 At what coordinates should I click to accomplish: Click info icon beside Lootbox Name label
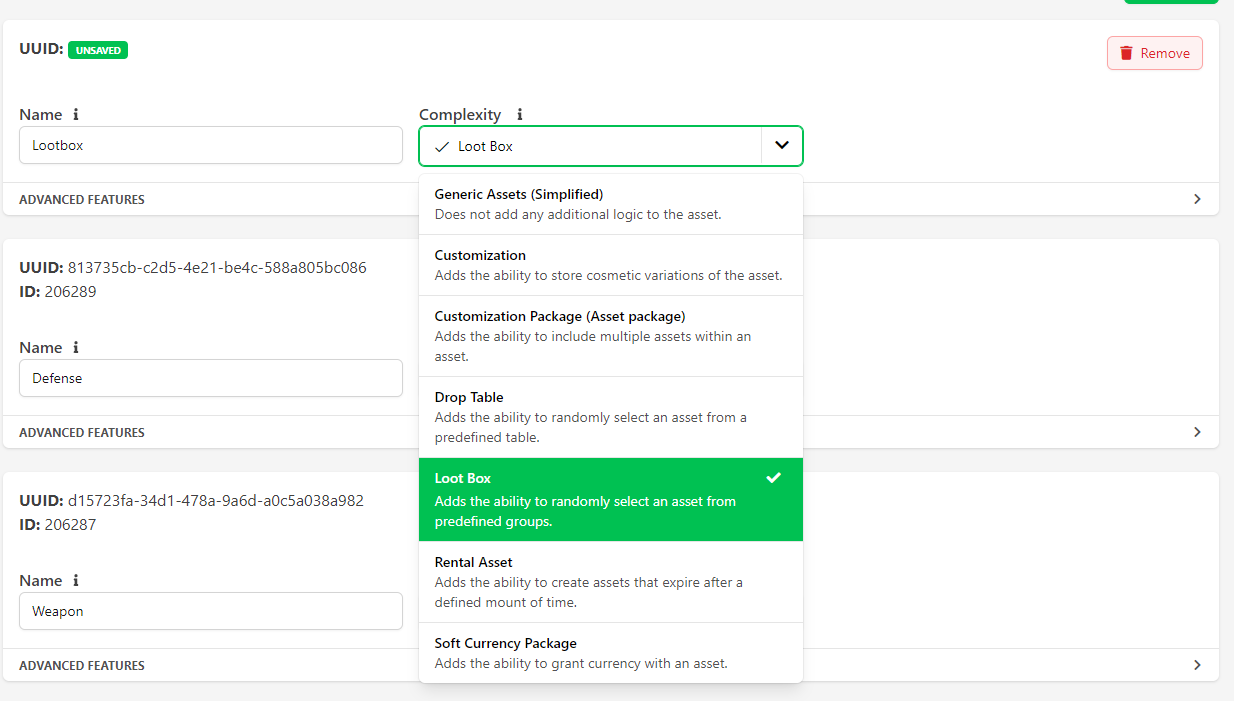point(76,115)
